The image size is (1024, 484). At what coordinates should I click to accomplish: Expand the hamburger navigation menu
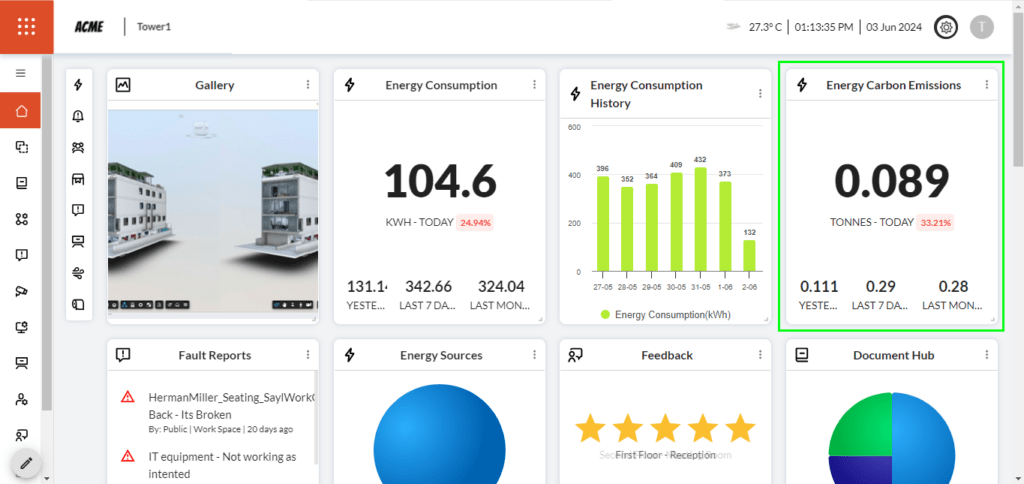pos(20,73)
